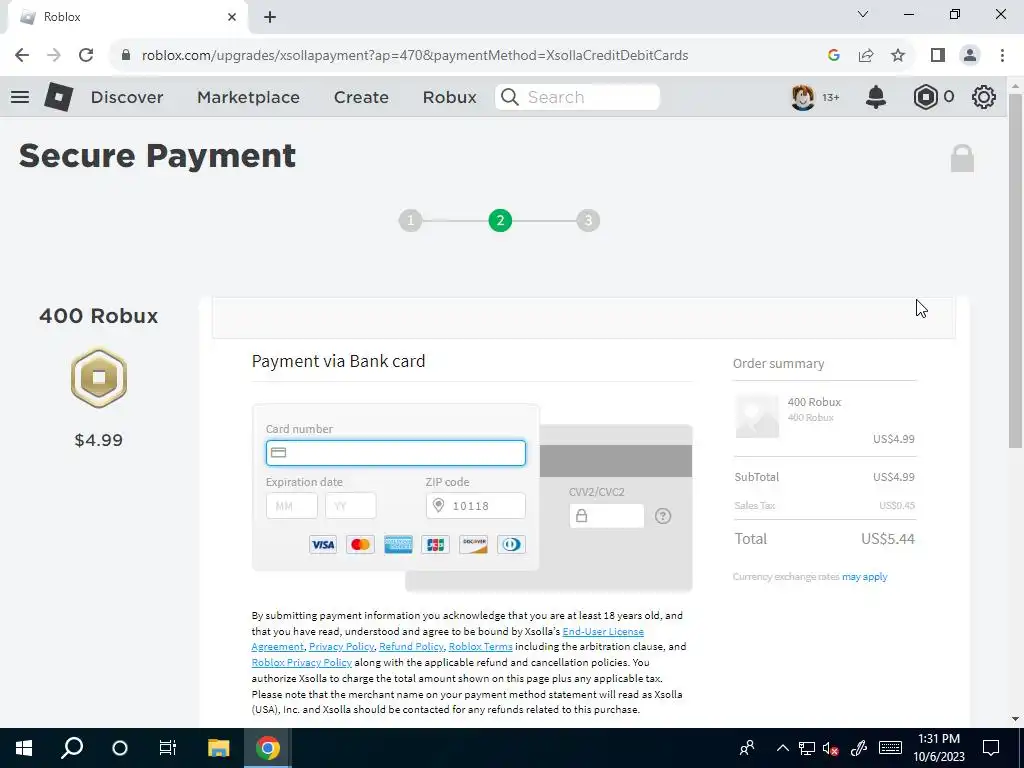Open File Explorer from taskbar
Viewport: 1024px width, 768px height.
219,748
